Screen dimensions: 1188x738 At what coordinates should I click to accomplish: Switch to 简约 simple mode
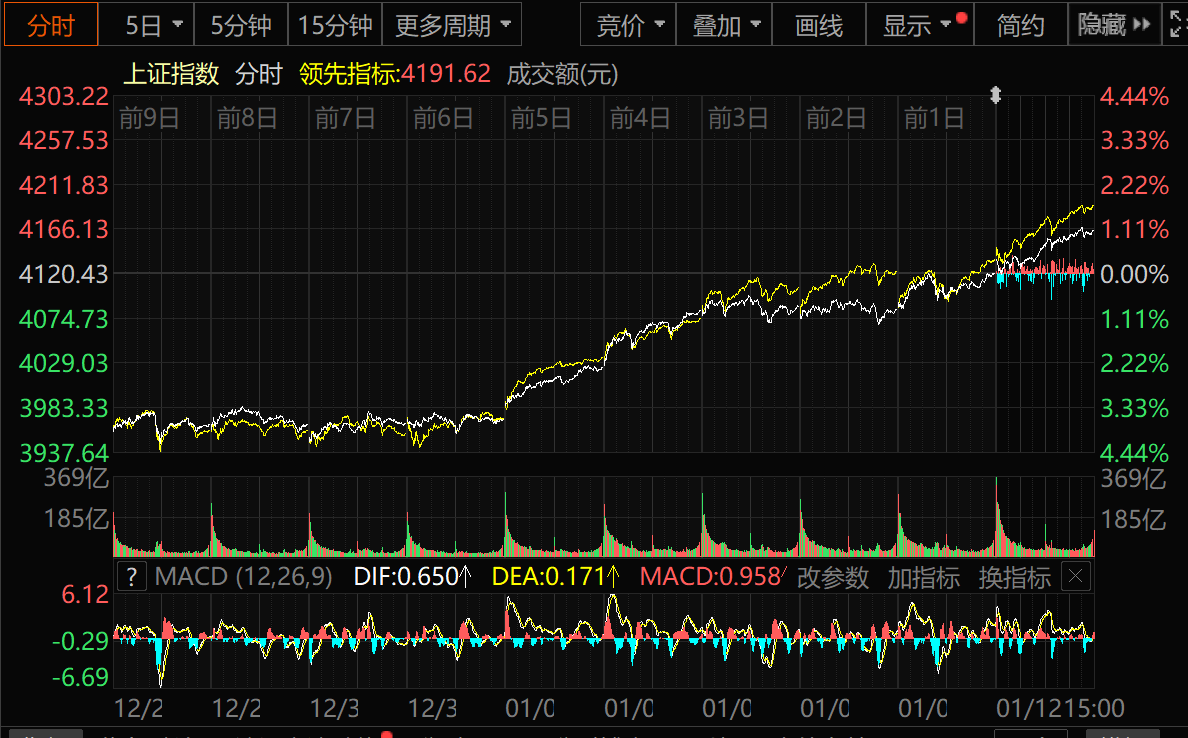1020,25
